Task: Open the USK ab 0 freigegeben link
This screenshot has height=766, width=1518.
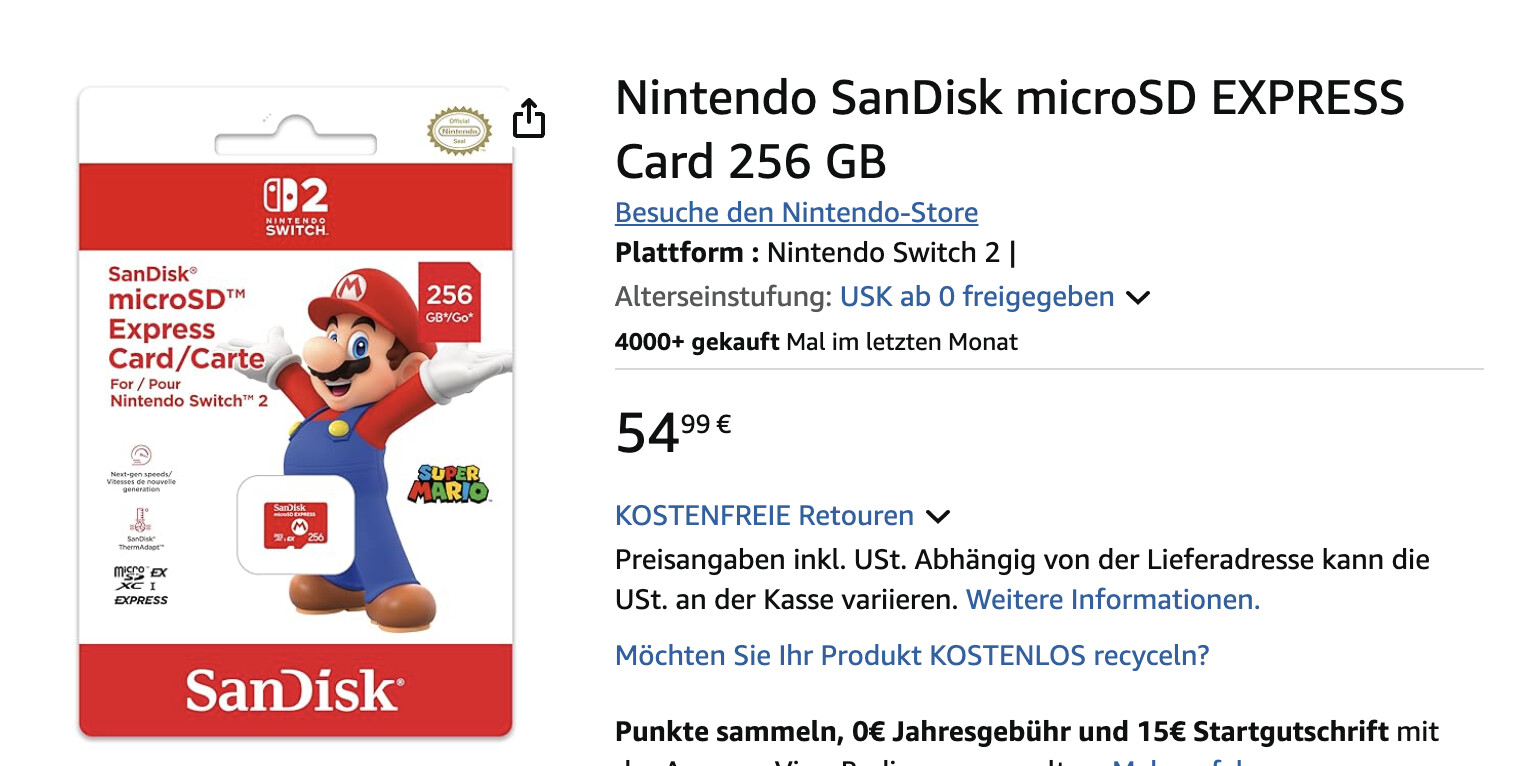Action: click(976, 297)
